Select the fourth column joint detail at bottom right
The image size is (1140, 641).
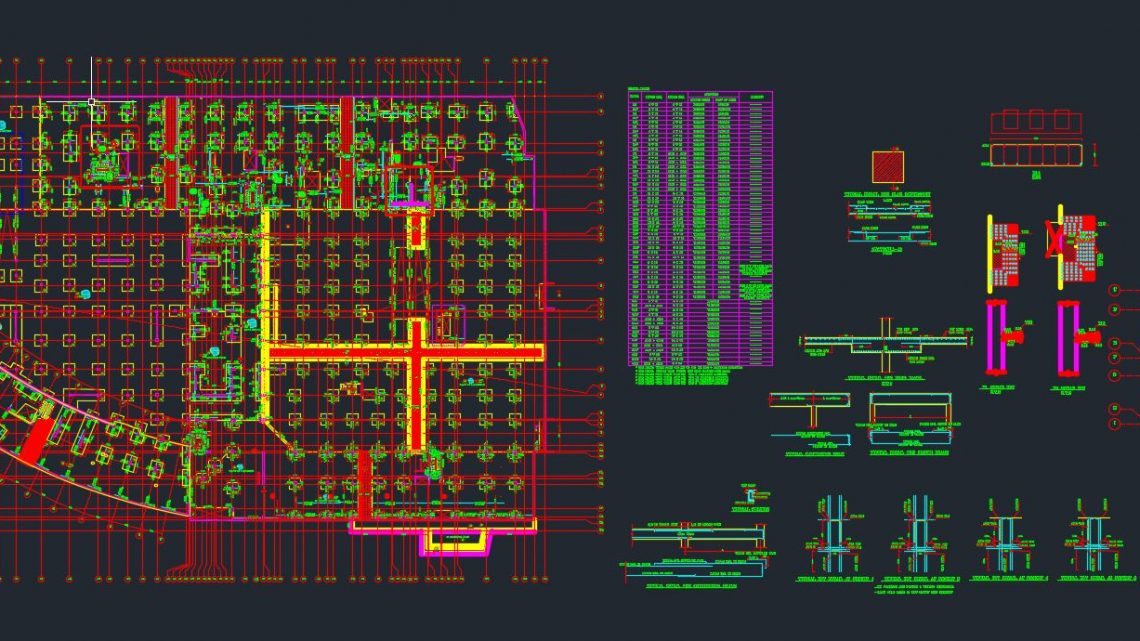point(1095,536)
